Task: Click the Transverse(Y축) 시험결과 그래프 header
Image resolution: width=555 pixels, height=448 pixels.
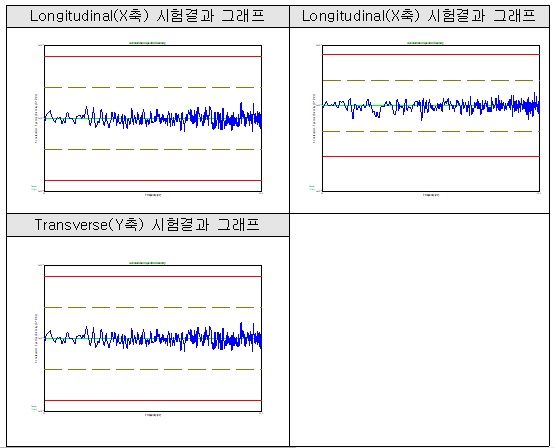Action: click(x=148, y=225)
